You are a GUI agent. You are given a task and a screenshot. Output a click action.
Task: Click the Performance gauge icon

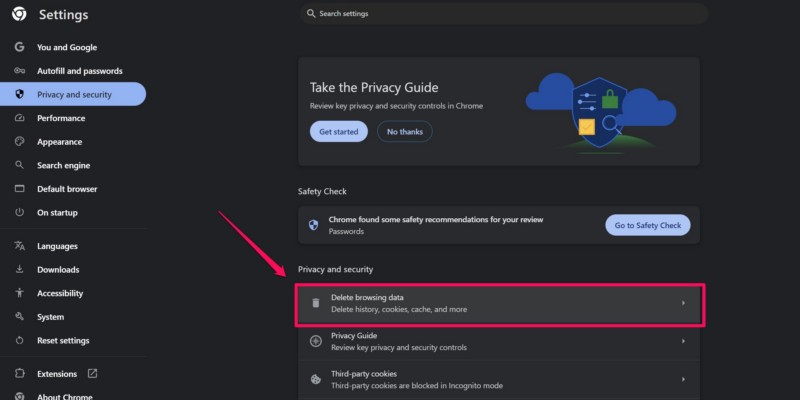point(19,118)
